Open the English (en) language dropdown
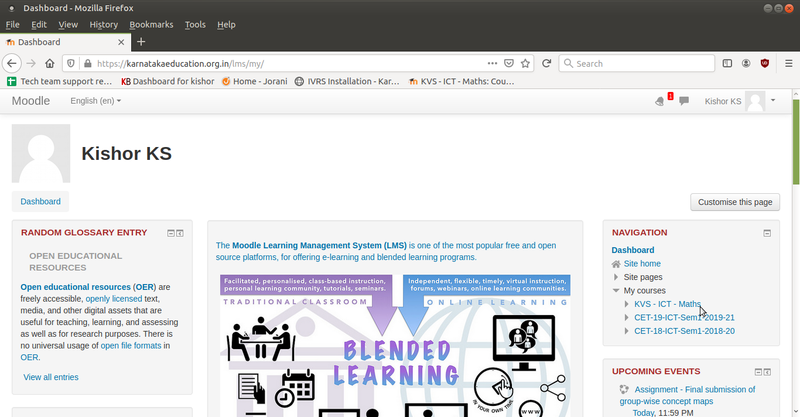The height and width of the screenshot is (417, 800). click(96, 101)
